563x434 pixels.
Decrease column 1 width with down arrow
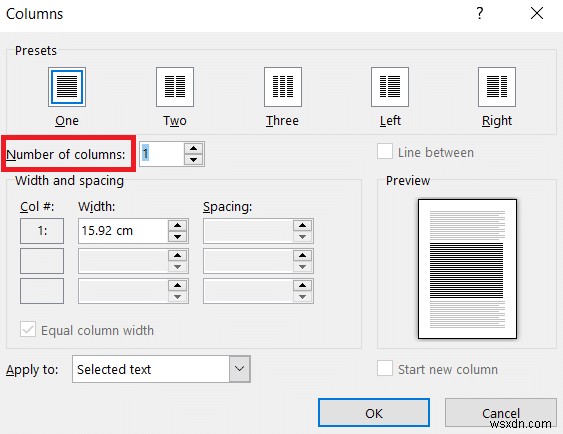pyautogui.click(x=177, y=236)
